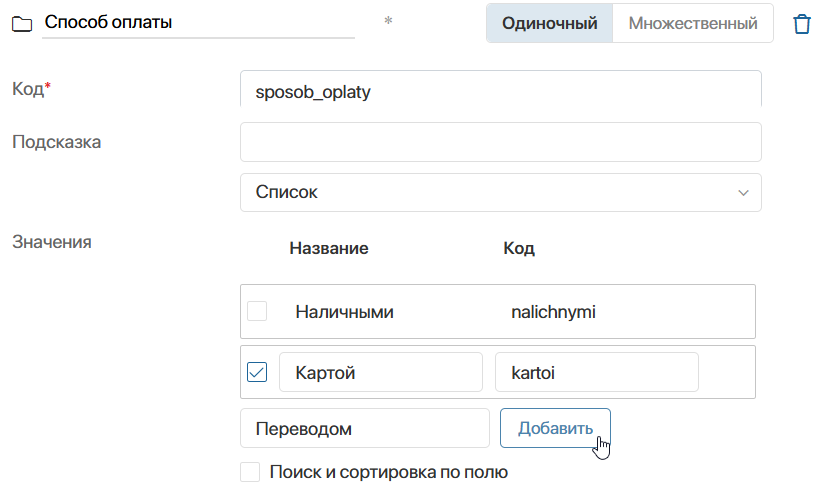Image resolution: width=819 pixels, height=491 pixels.
Task: Edit the kartoi code input
Action: click(596, 372)
